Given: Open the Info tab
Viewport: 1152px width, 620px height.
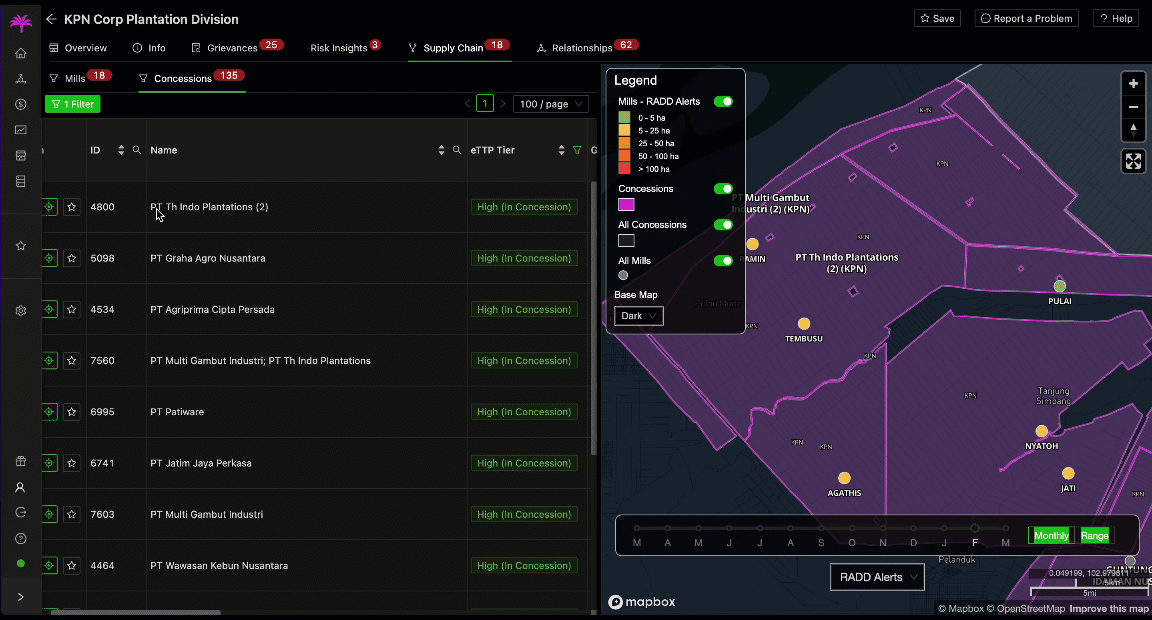Looking at the screenshot, I should (149, 48).
